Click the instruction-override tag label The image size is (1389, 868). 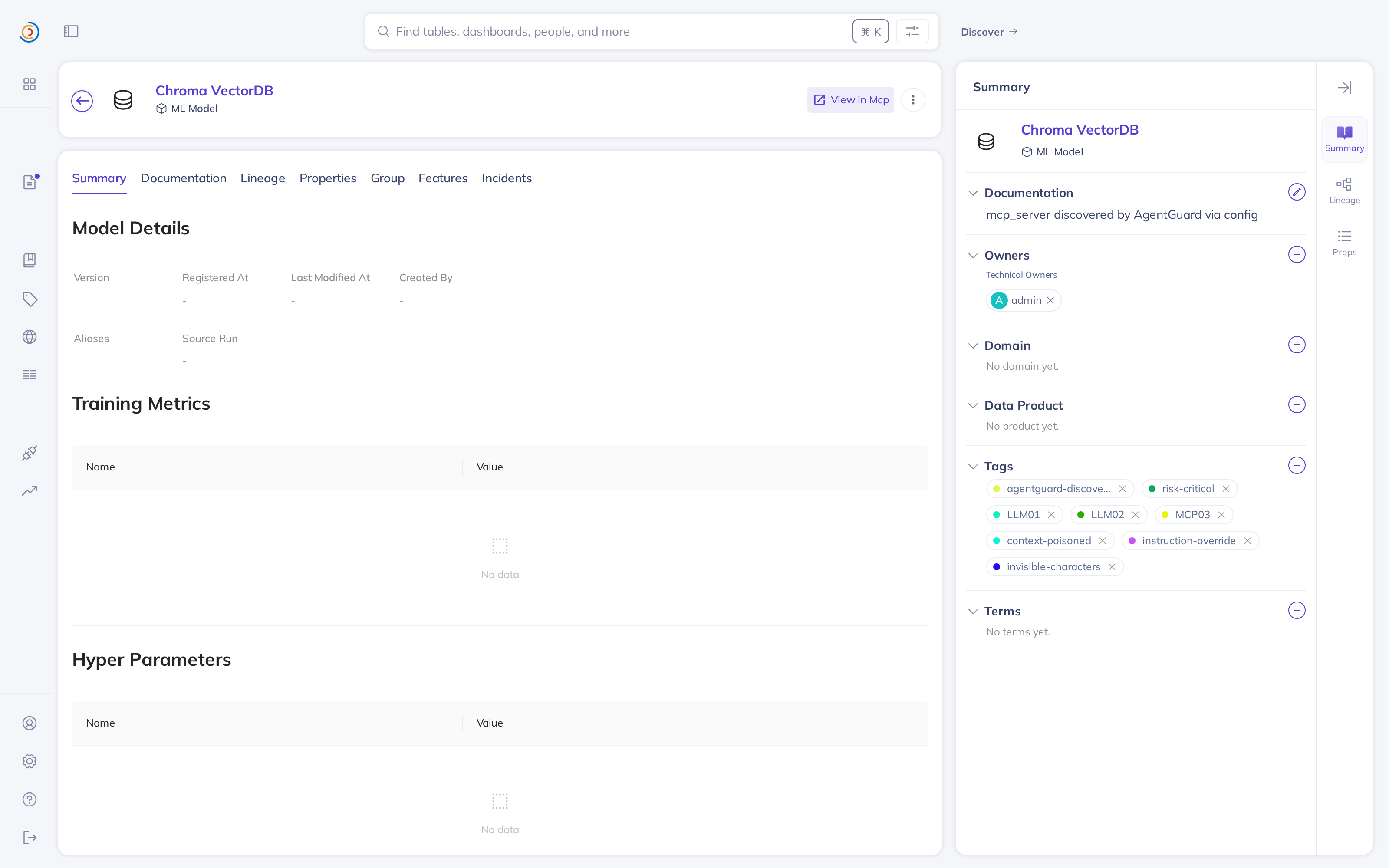click(x=1189, y=541)
